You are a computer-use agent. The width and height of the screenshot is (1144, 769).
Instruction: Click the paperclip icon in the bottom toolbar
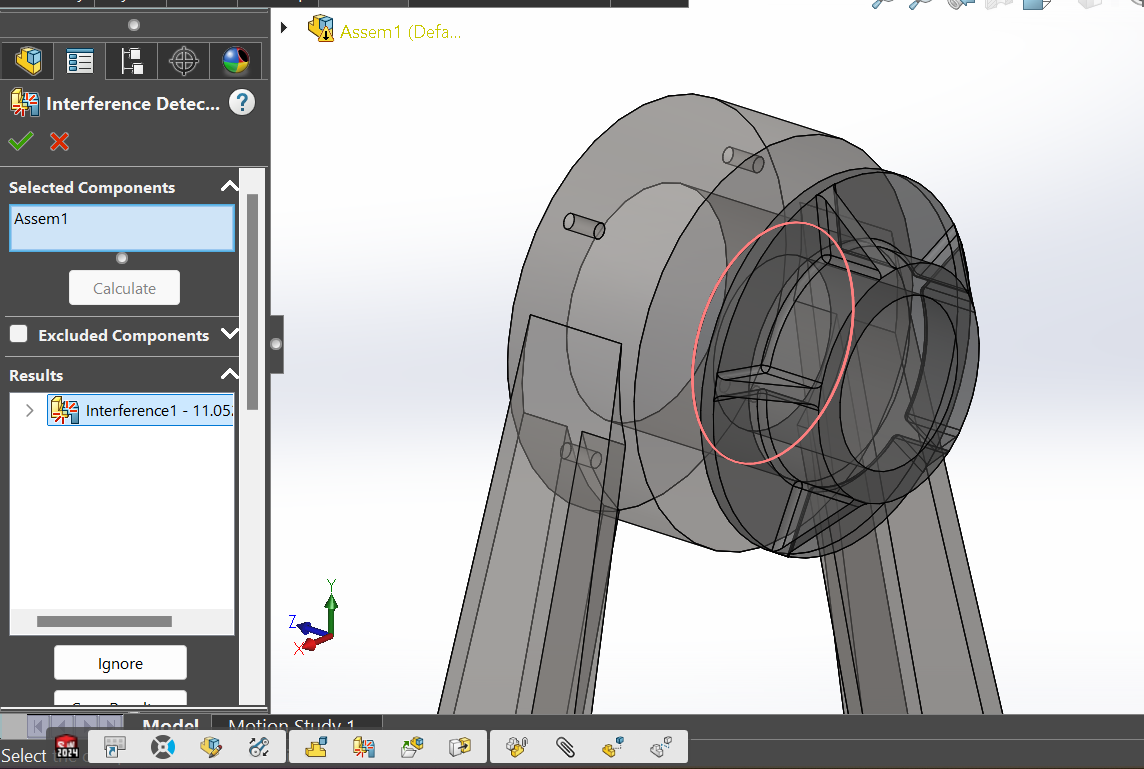(565, 747)
